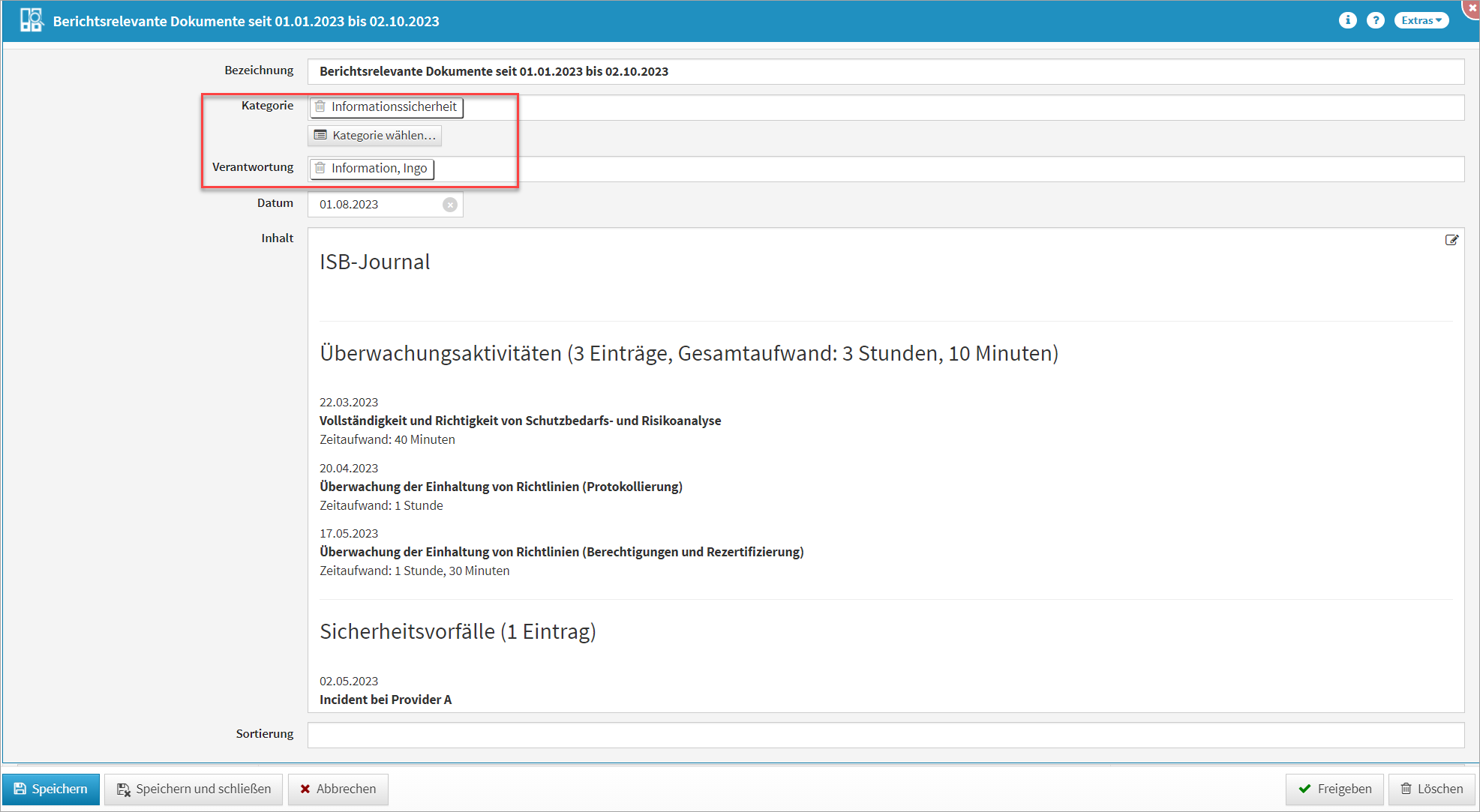Expand the Extras dropdown menu
Viewport: 1480px width, 812px height.
point(1421,20)
